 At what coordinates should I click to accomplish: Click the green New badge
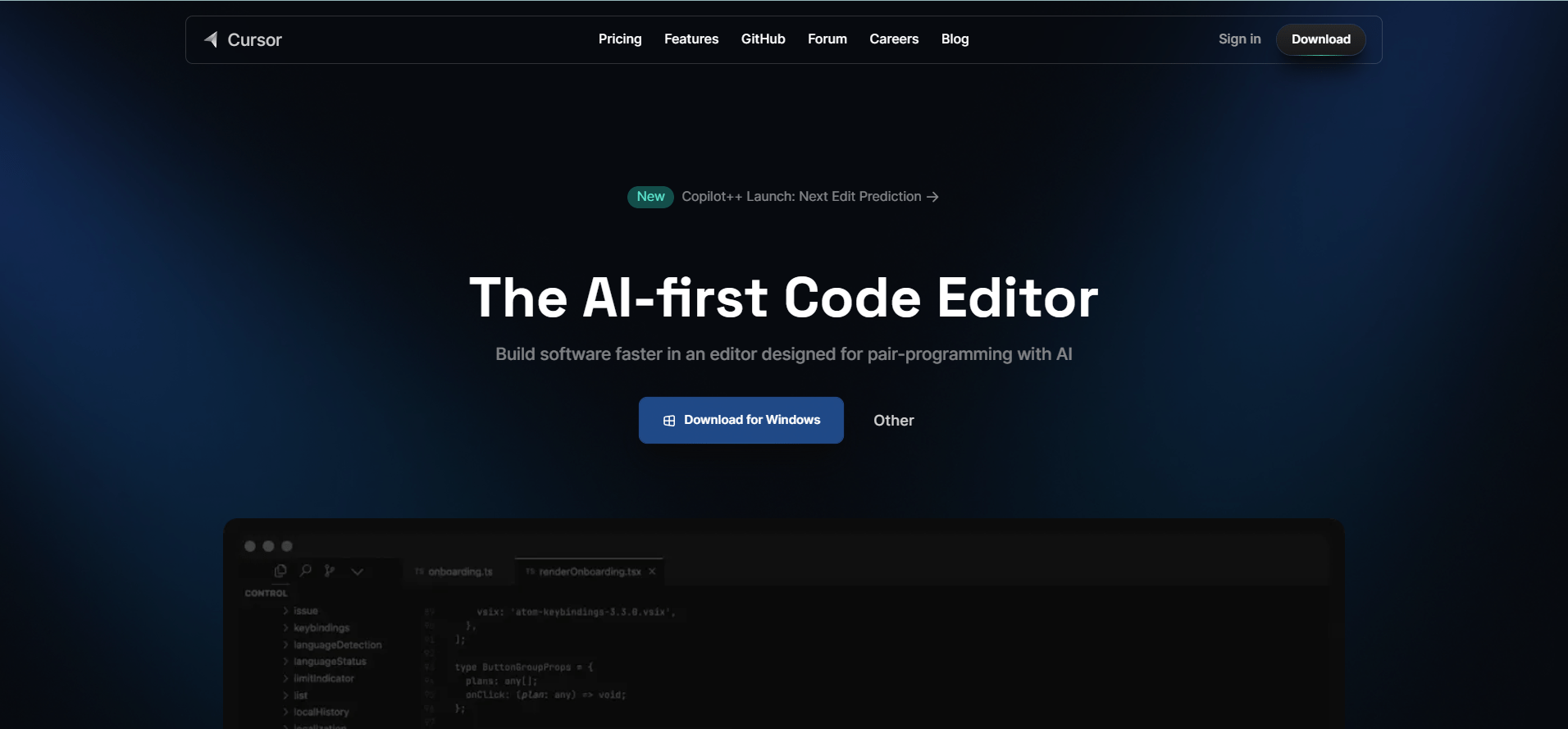(650, 197)
